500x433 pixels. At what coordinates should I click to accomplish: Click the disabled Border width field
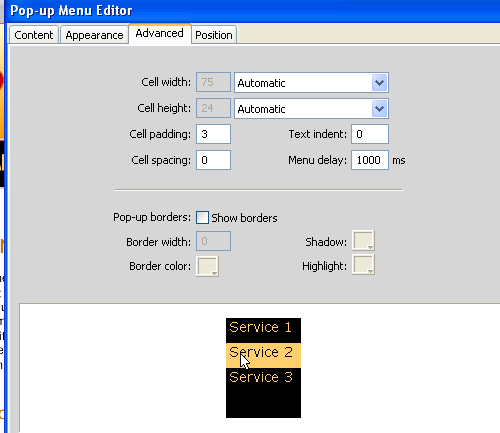[x=213, y=241]
